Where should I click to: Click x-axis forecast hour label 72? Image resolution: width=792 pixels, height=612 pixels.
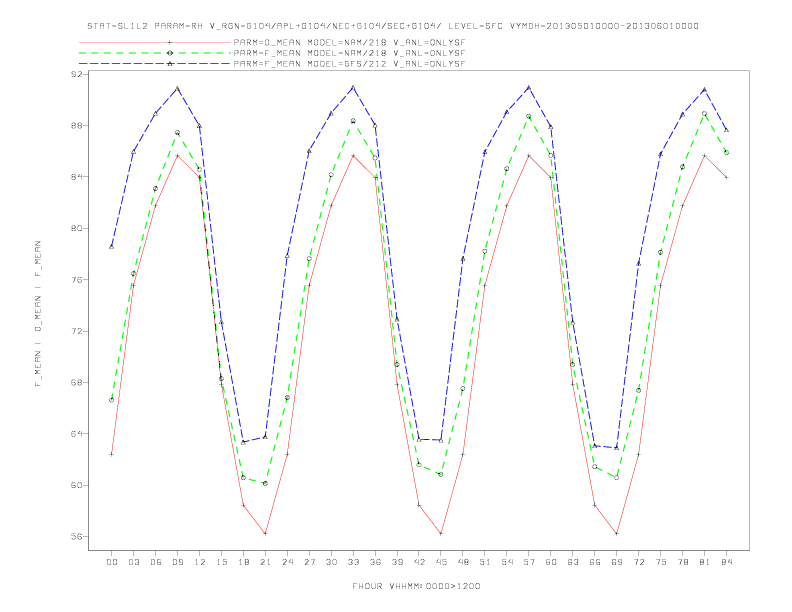(639, 562)
